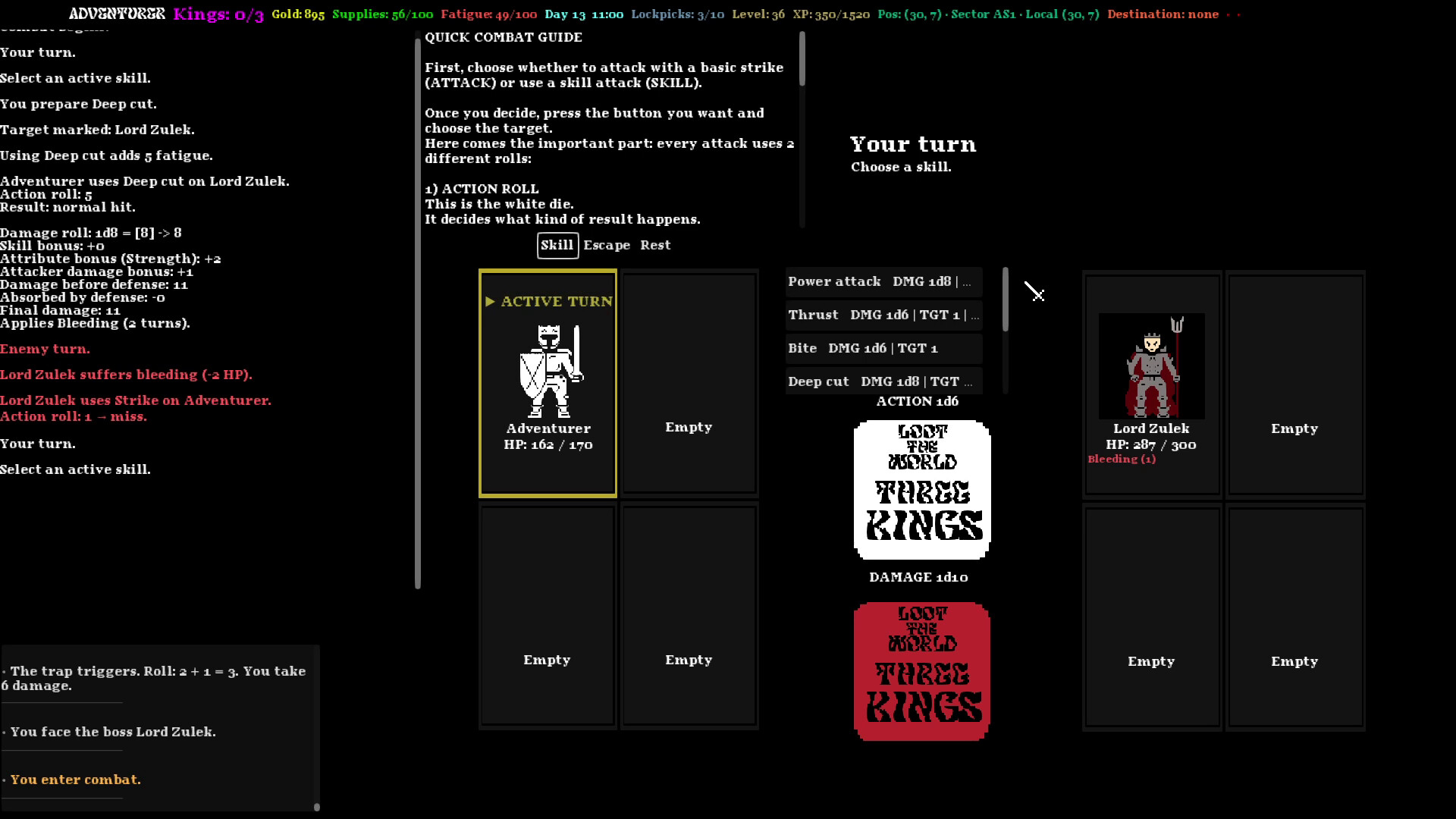Viewport: 1456px width, 819px height.
Task: Click the skill list scrollbar
Action: tap(1006, 300)
